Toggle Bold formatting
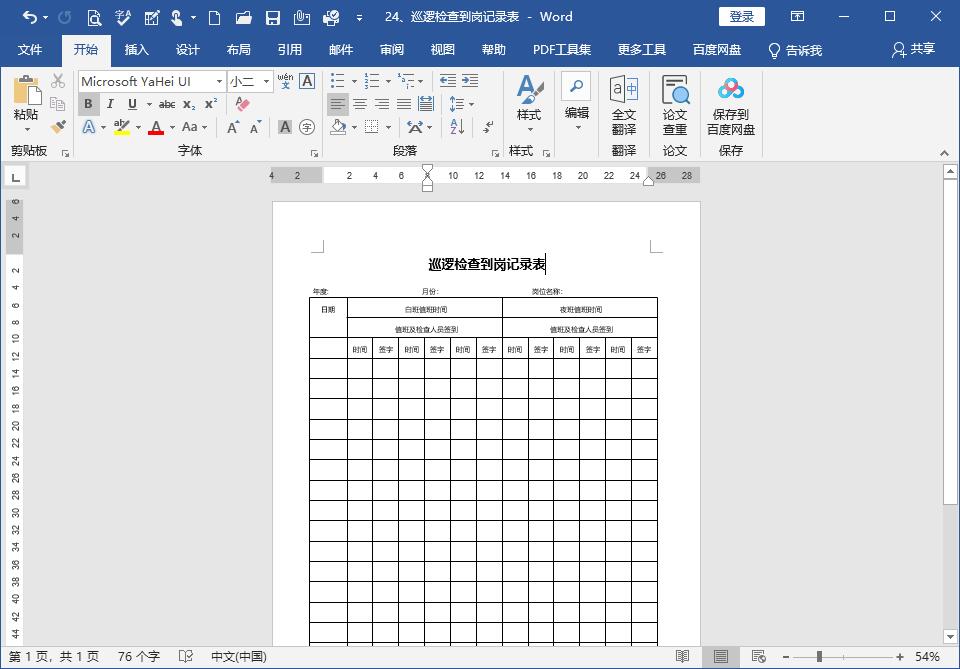960x669 pixels. pos(88,103)
